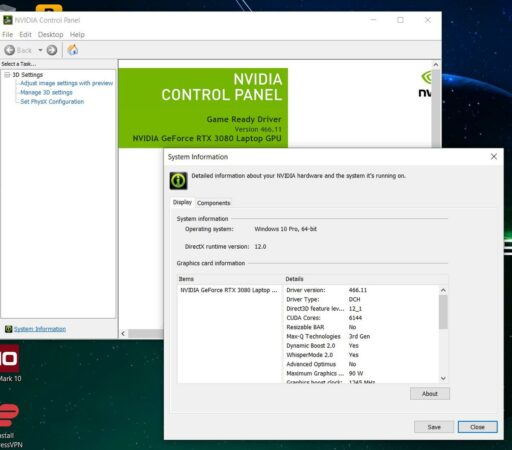The width and height of the screenshot is (512, 450).
Task: Click Windows 10 Pro, 64-bit text
Action: [x=285, y=229]
